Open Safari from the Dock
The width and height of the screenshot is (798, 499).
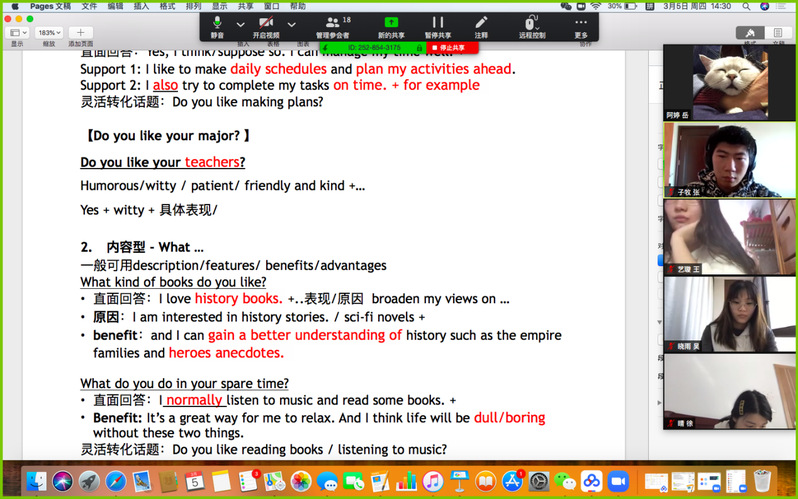pos(115,482)
